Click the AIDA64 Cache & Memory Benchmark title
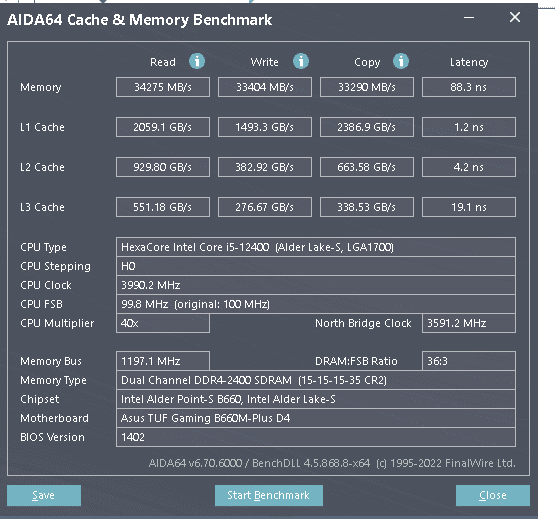 [x=139, y=20]
